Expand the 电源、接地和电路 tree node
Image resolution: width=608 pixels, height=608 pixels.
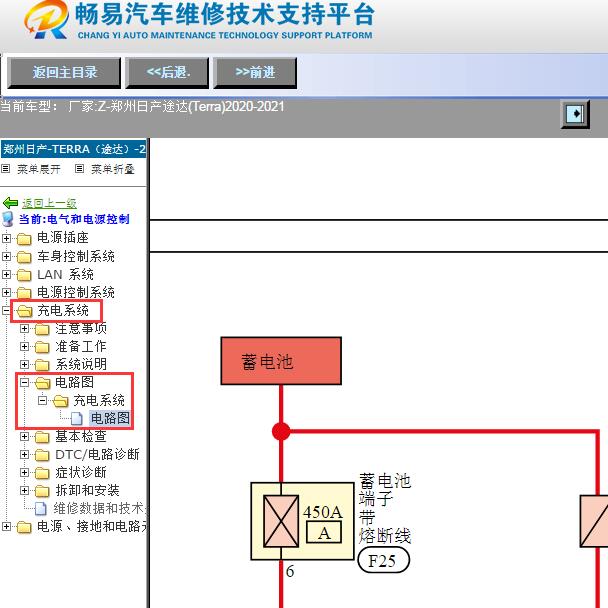click(6, 526)
